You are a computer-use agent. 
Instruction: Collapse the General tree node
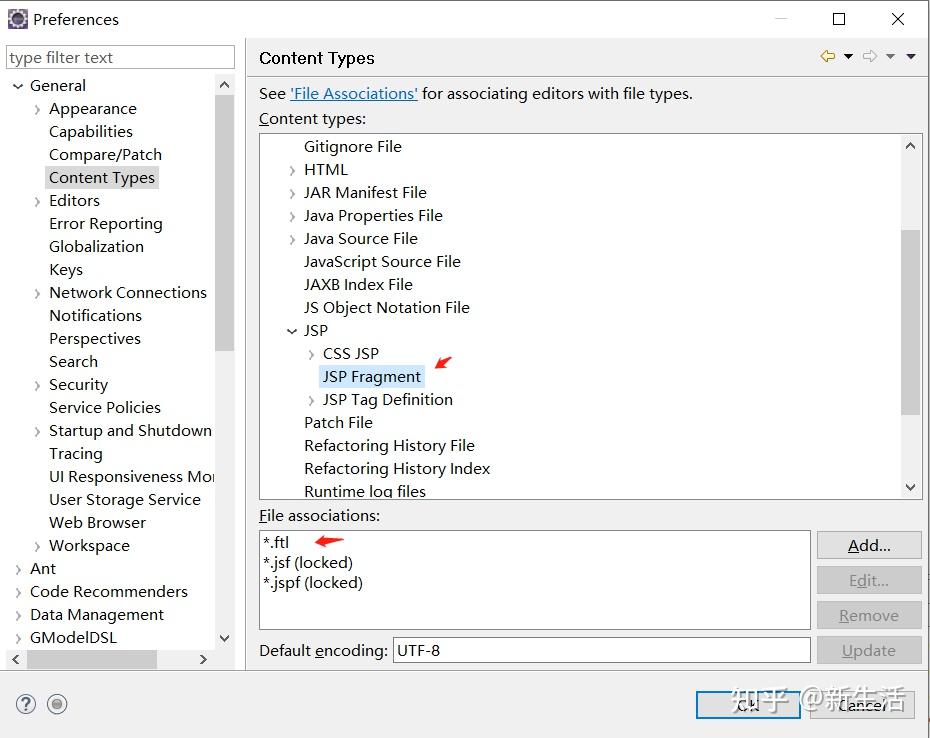[x=18, y=86]
